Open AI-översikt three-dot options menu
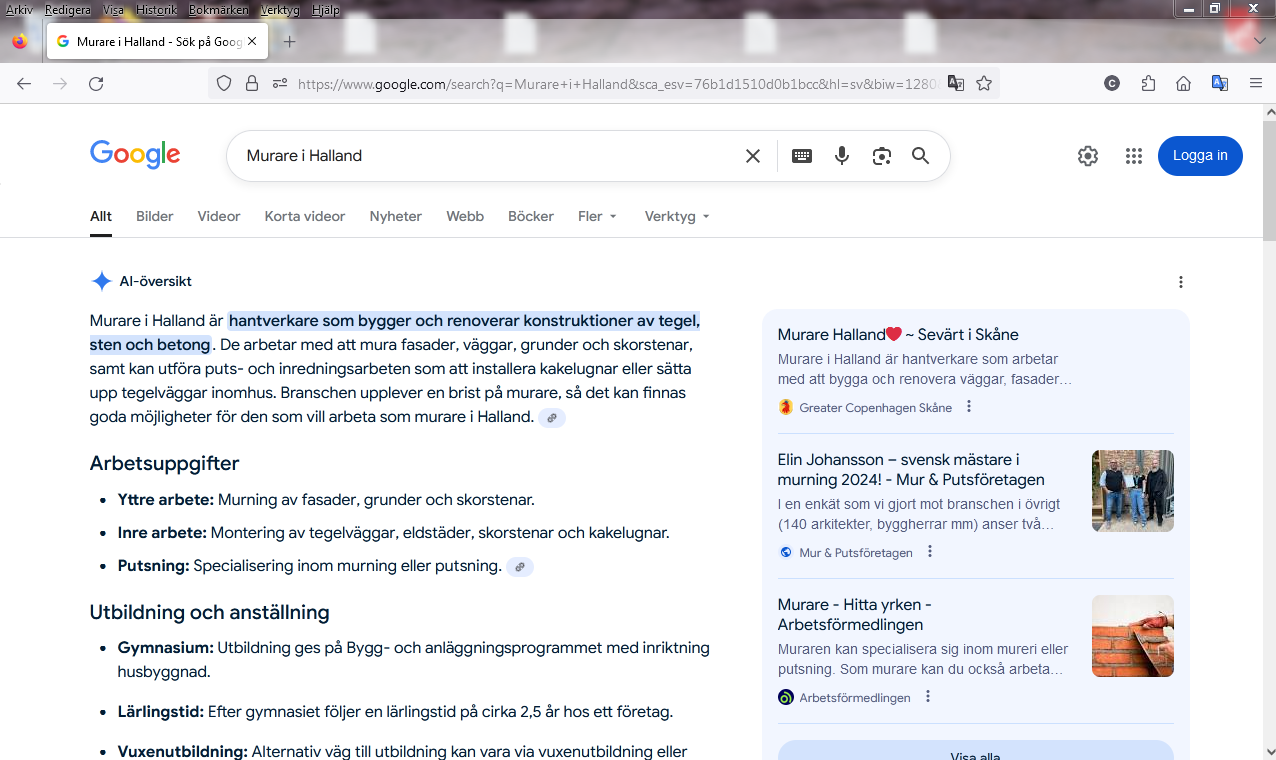The width and height of the screenshot is (1276, 760). 1181,282
